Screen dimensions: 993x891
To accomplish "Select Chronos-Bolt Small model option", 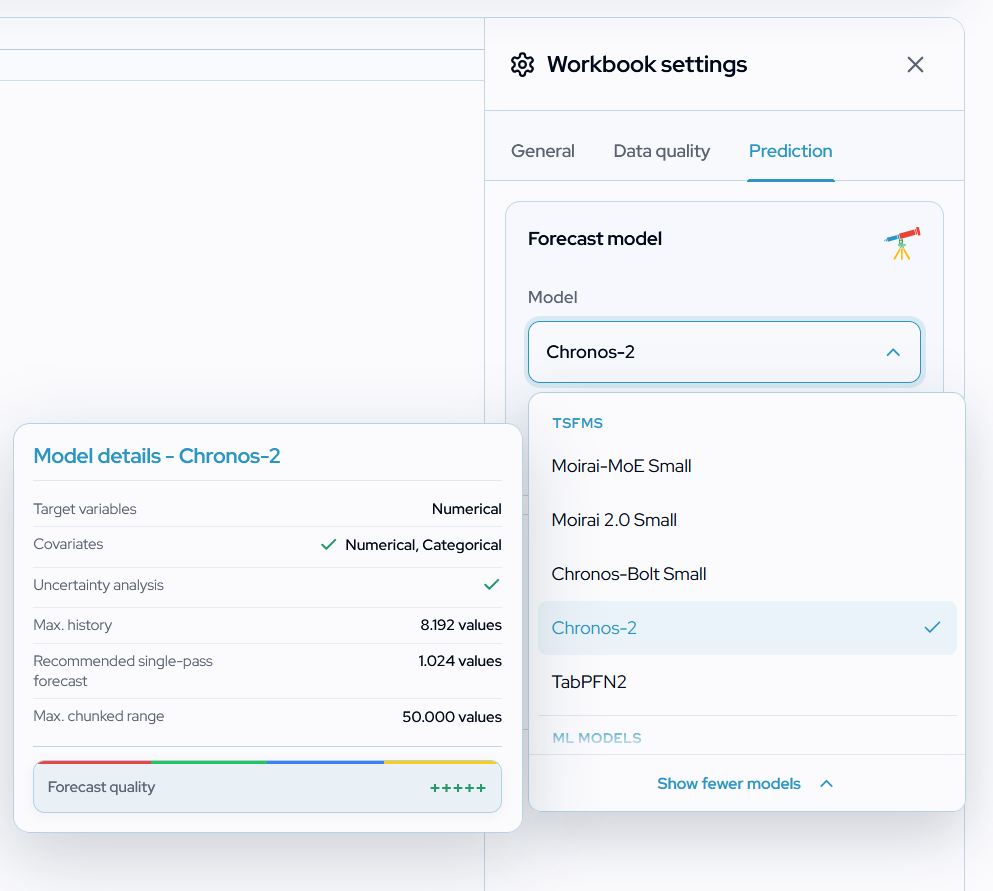I will [747, 574].
